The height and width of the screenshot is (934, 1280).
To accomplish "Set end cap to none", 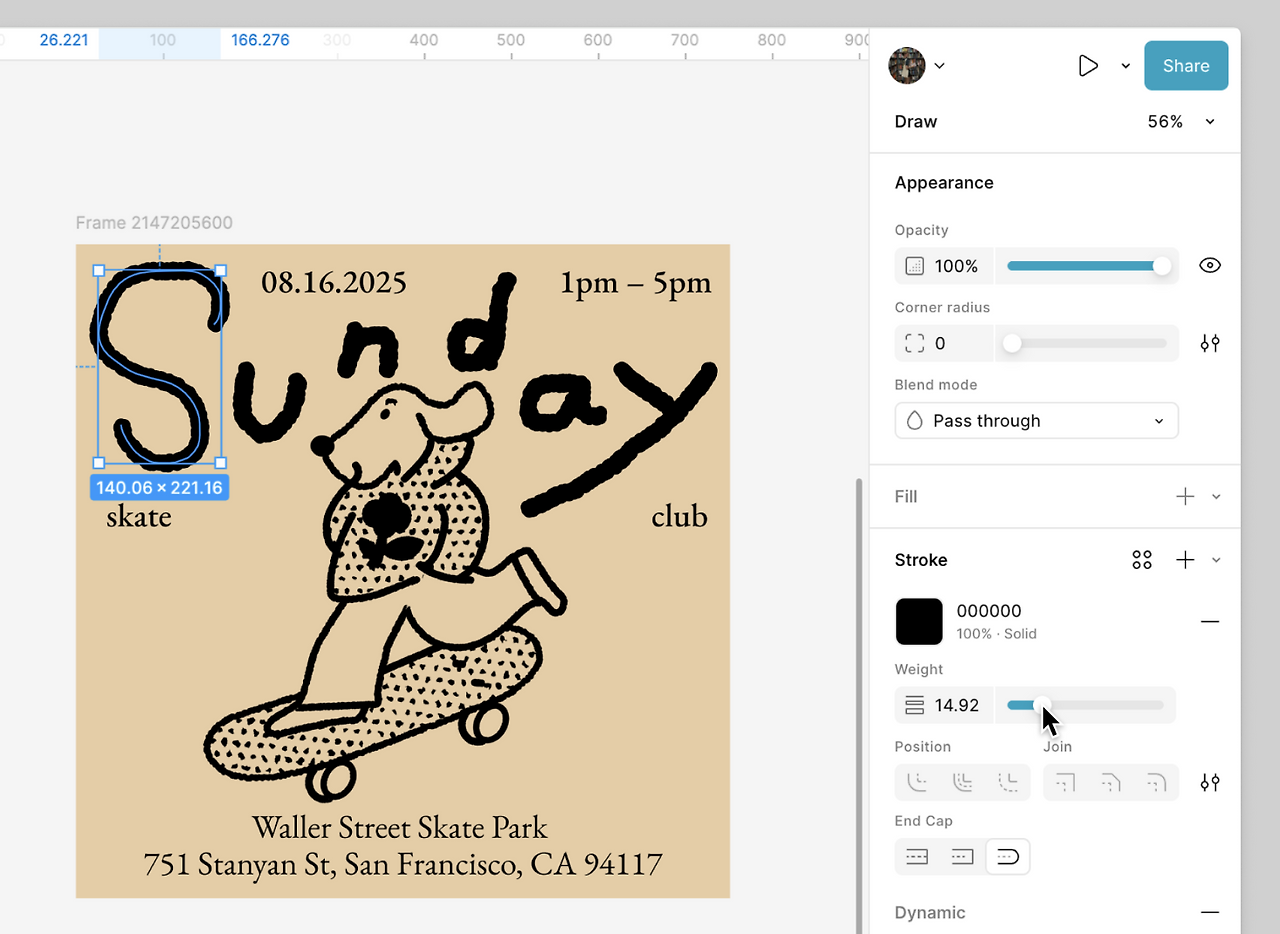I will [x=917, y=857].
